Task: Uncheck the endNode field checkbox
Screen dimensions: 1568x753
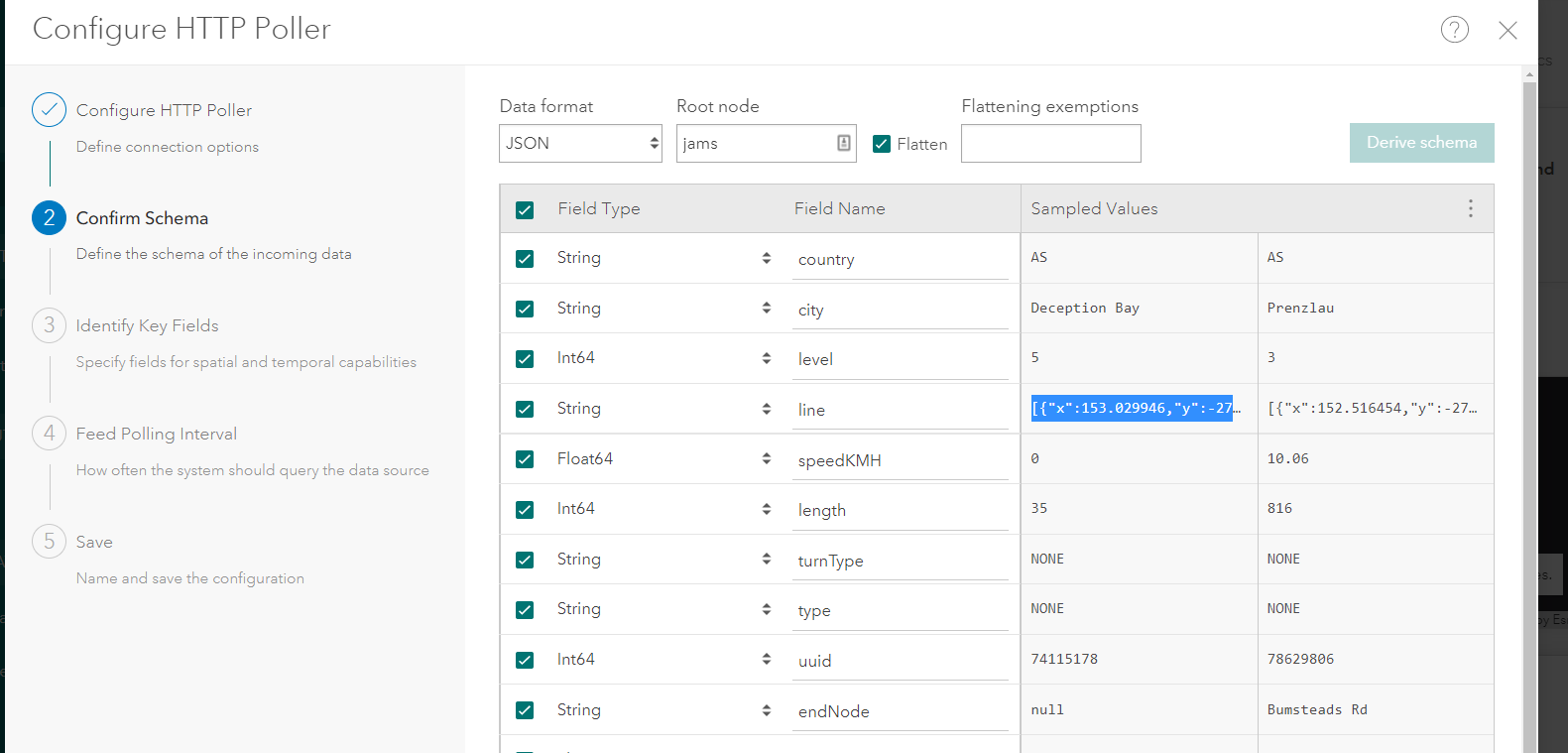Action: click(525, 710)
